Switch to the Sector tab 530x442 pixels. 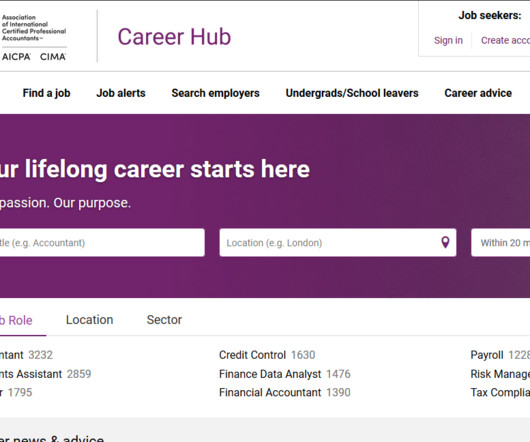[x=164, y=320]
